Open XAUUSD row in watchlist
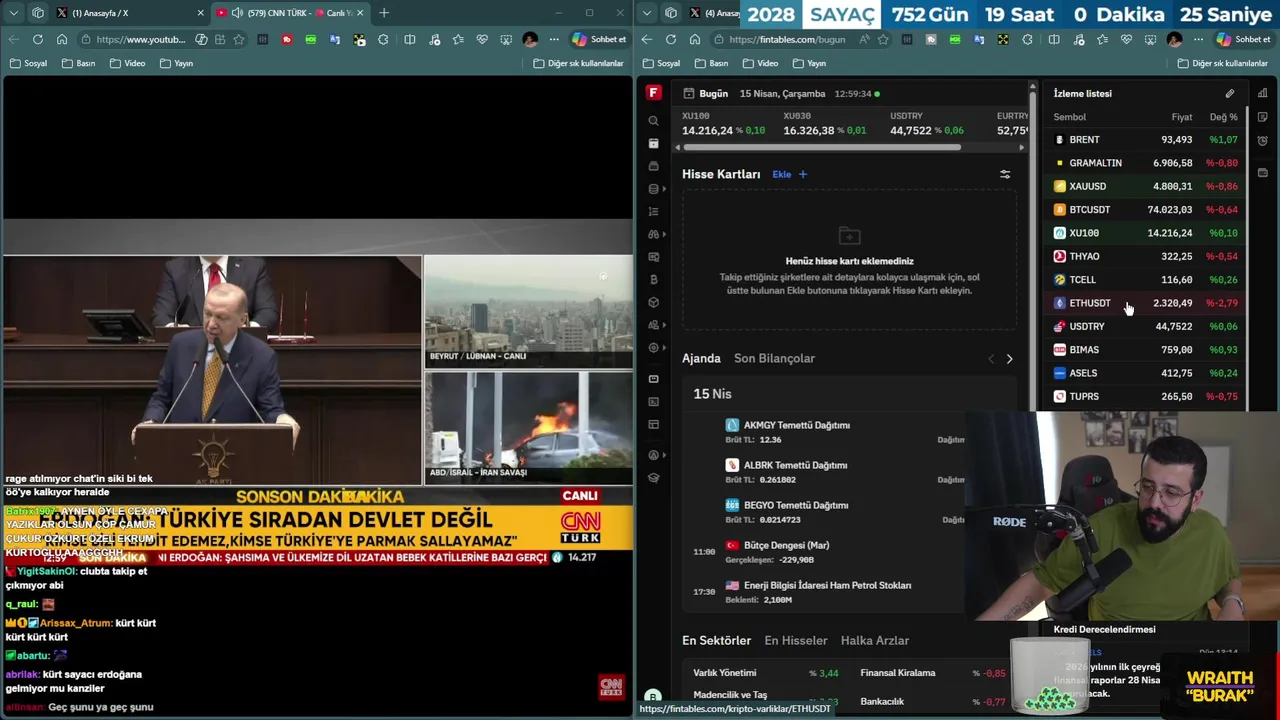The image size is (1280, 720). click(x=1144, y=186)
